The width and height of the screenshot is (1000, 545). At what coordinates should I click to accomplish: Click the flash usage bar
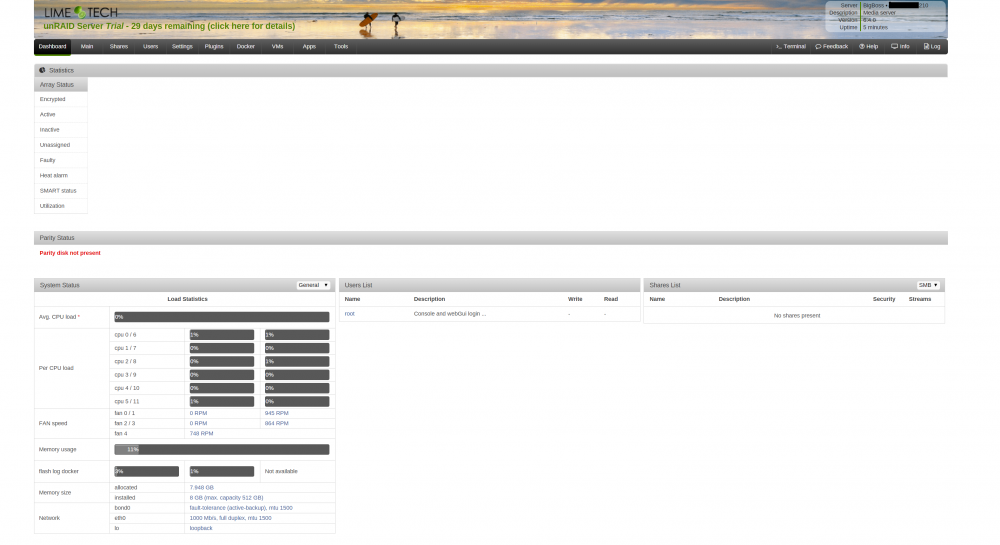147,472
